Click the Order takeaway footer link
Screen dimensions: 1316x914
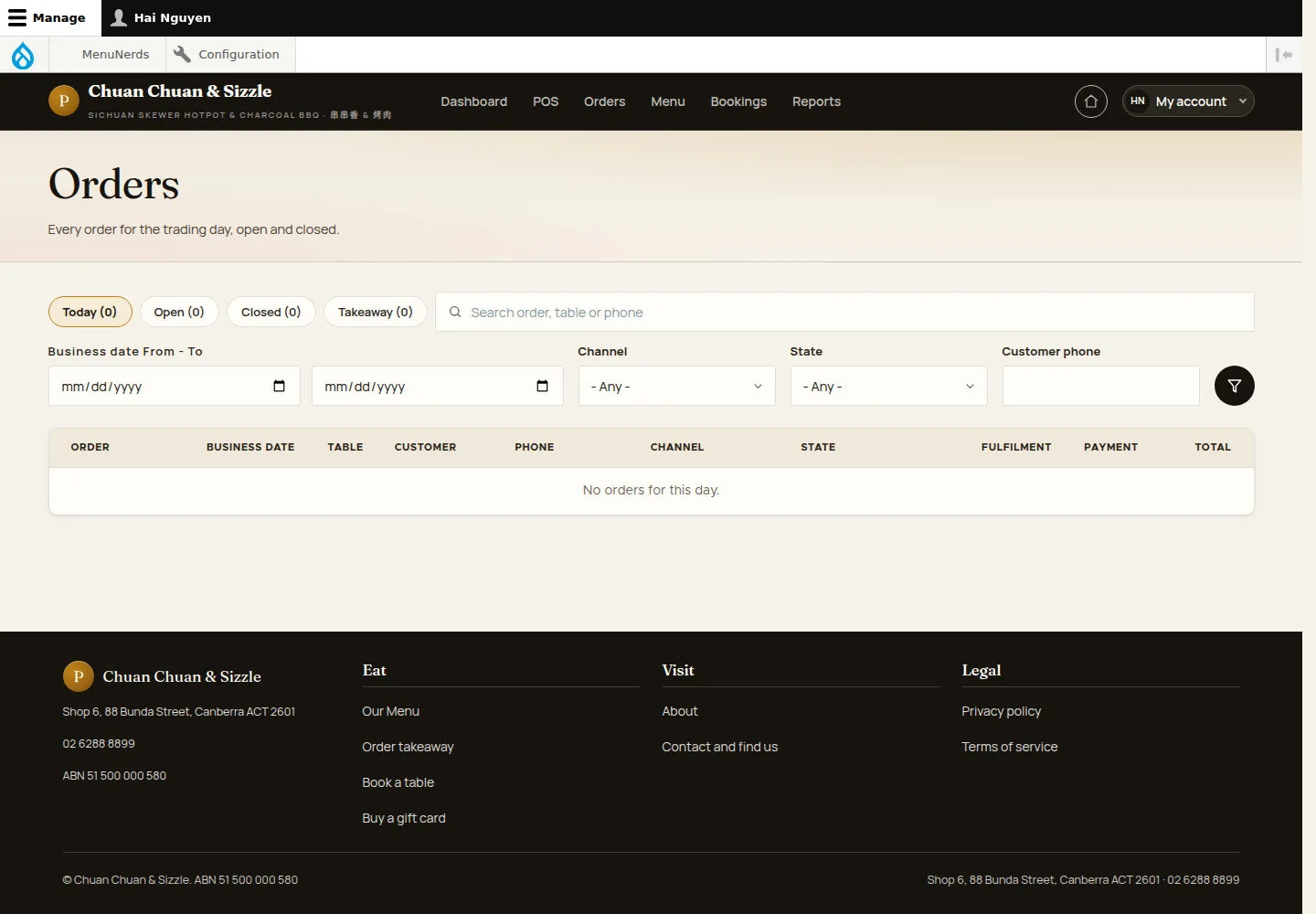coord(408,747)
